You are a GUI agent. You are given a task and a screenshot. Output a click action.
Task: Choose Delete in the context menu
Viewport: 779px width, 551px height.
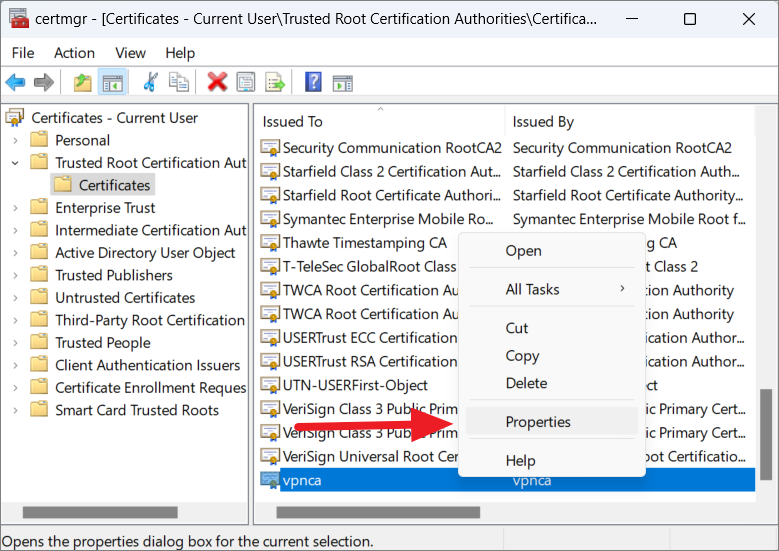pos(551,383)
